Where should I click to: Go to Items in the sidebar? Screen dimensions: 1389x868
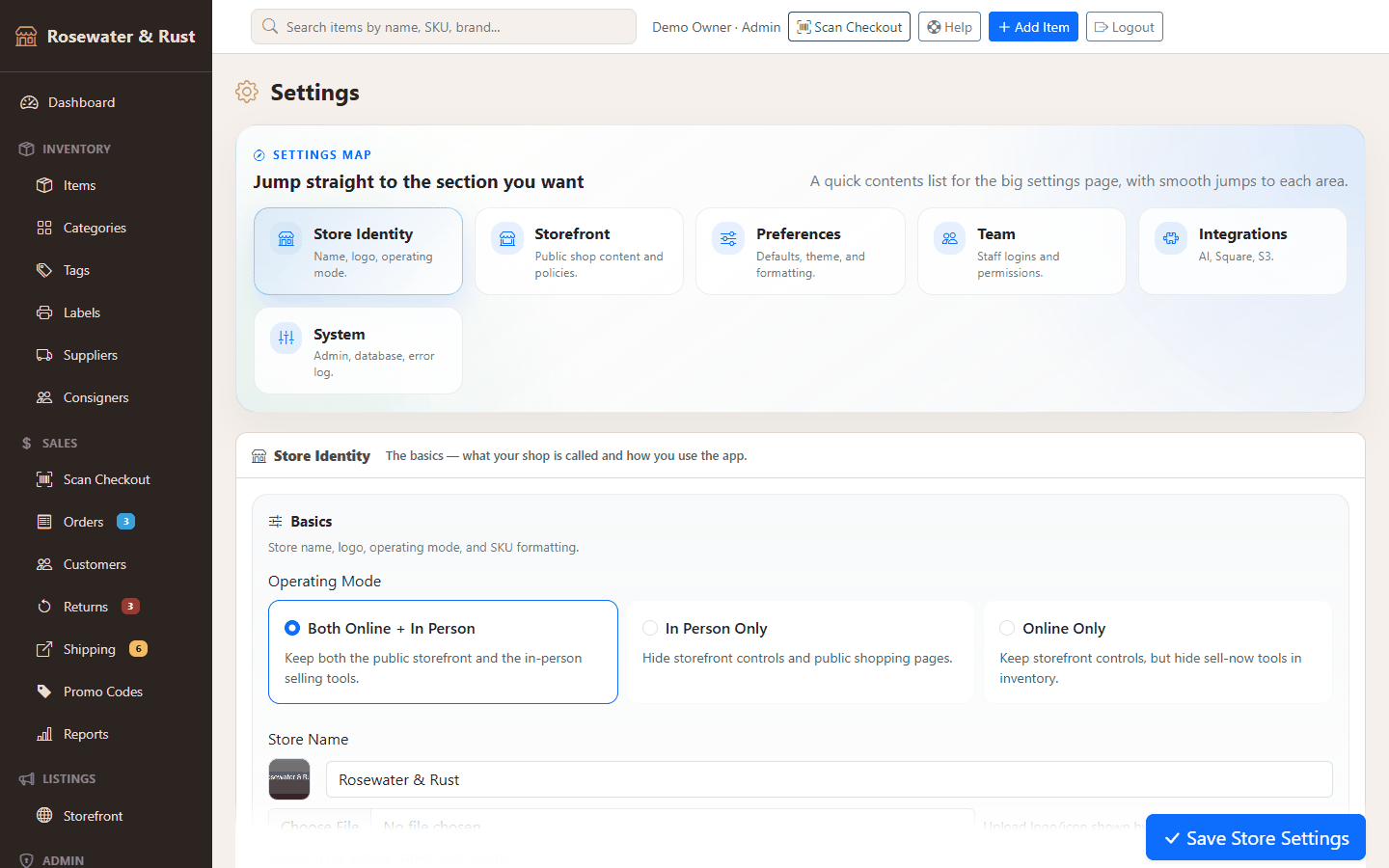point(106,185)
